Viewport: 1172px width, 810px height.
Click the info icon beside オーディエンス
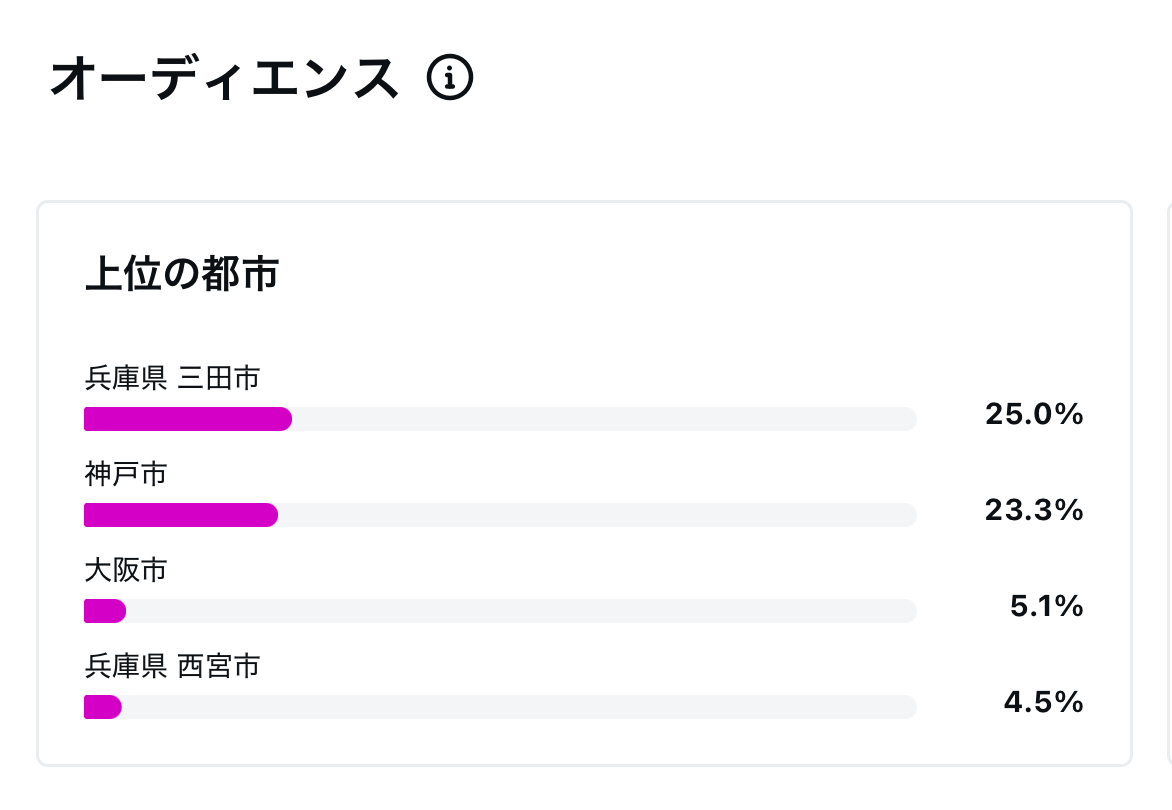450,77
